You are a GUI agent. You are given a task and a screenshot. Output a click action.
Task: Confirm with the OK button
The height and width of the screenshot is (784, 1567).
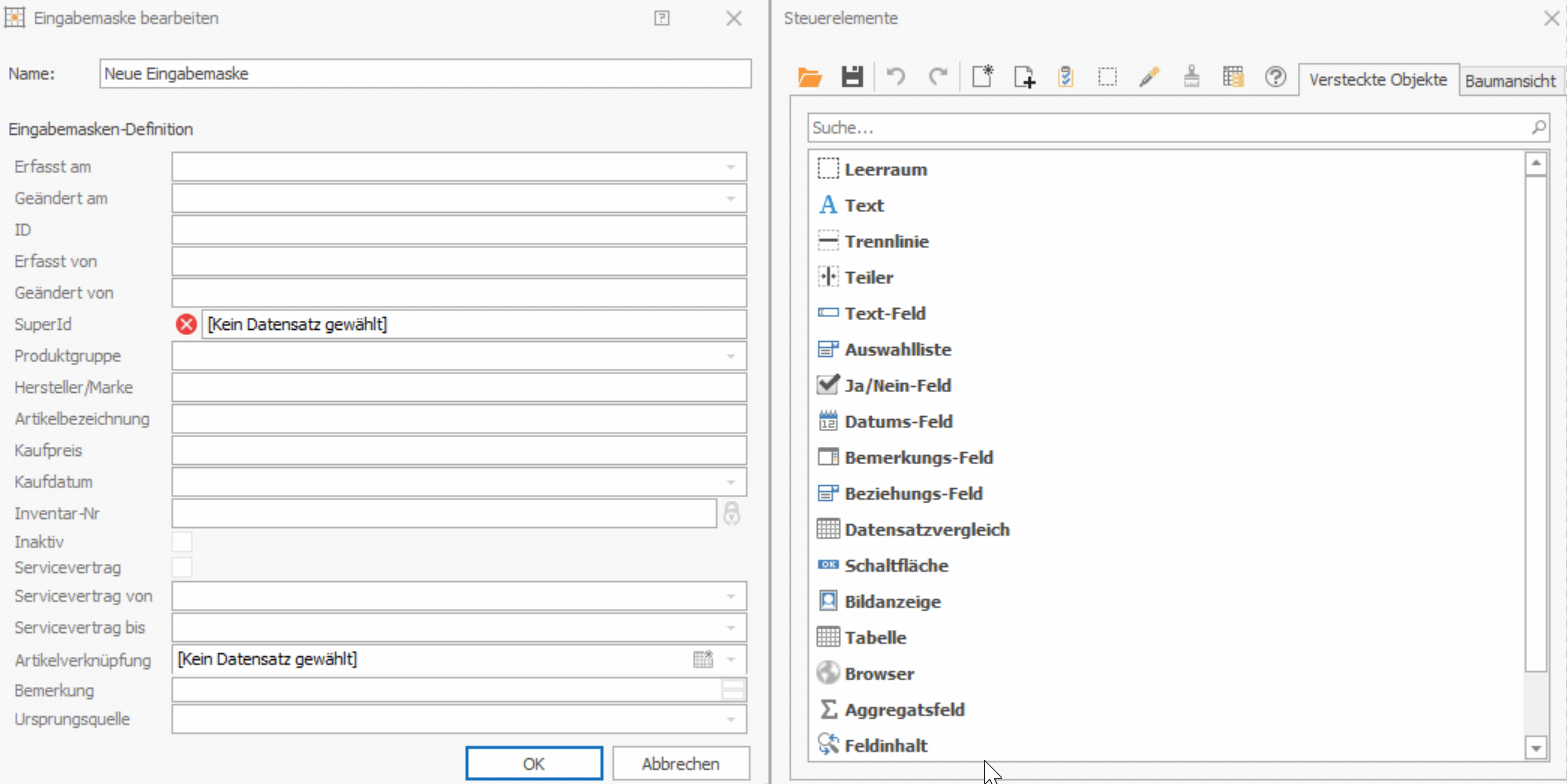click(534, 764)
